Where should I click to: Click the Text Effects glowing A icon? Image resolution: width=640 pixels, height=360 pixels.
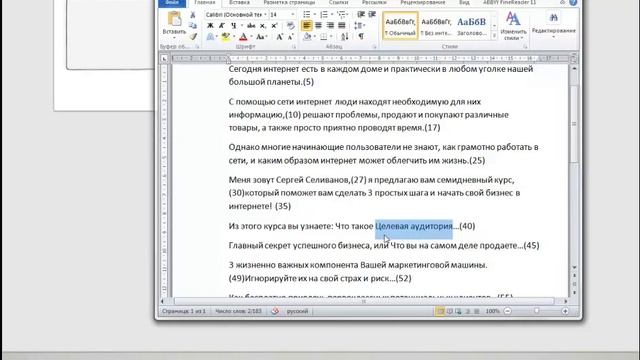coord(210,37)
